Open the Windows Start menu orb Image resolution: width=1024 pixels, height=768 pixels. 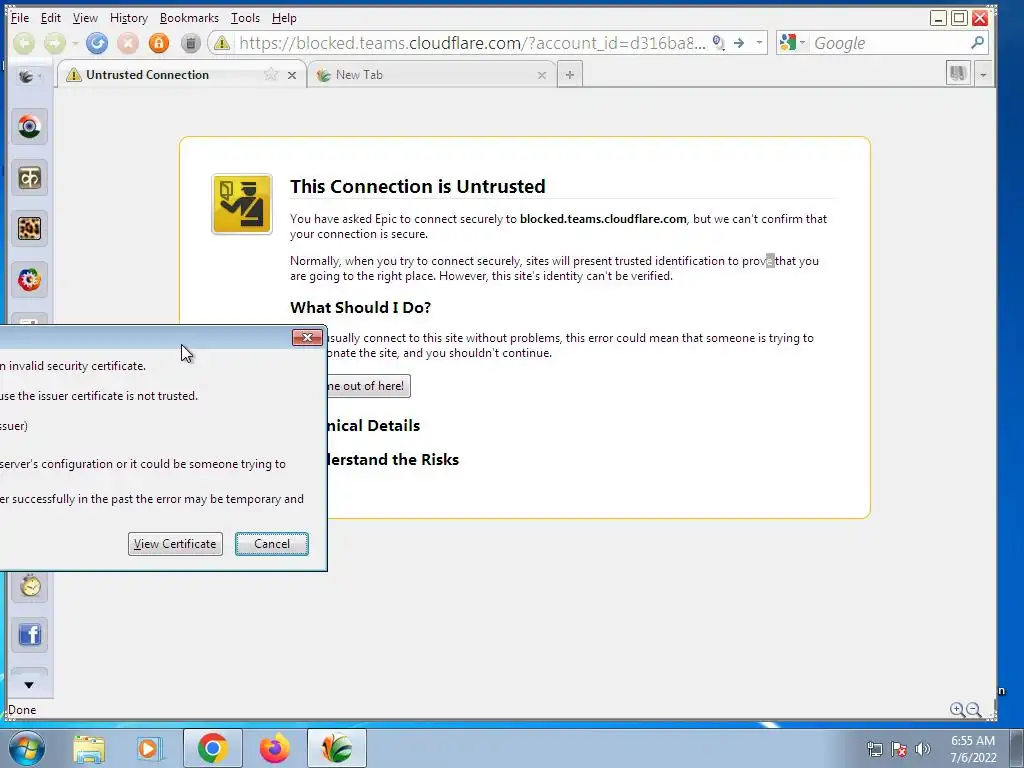click(27, 748)
